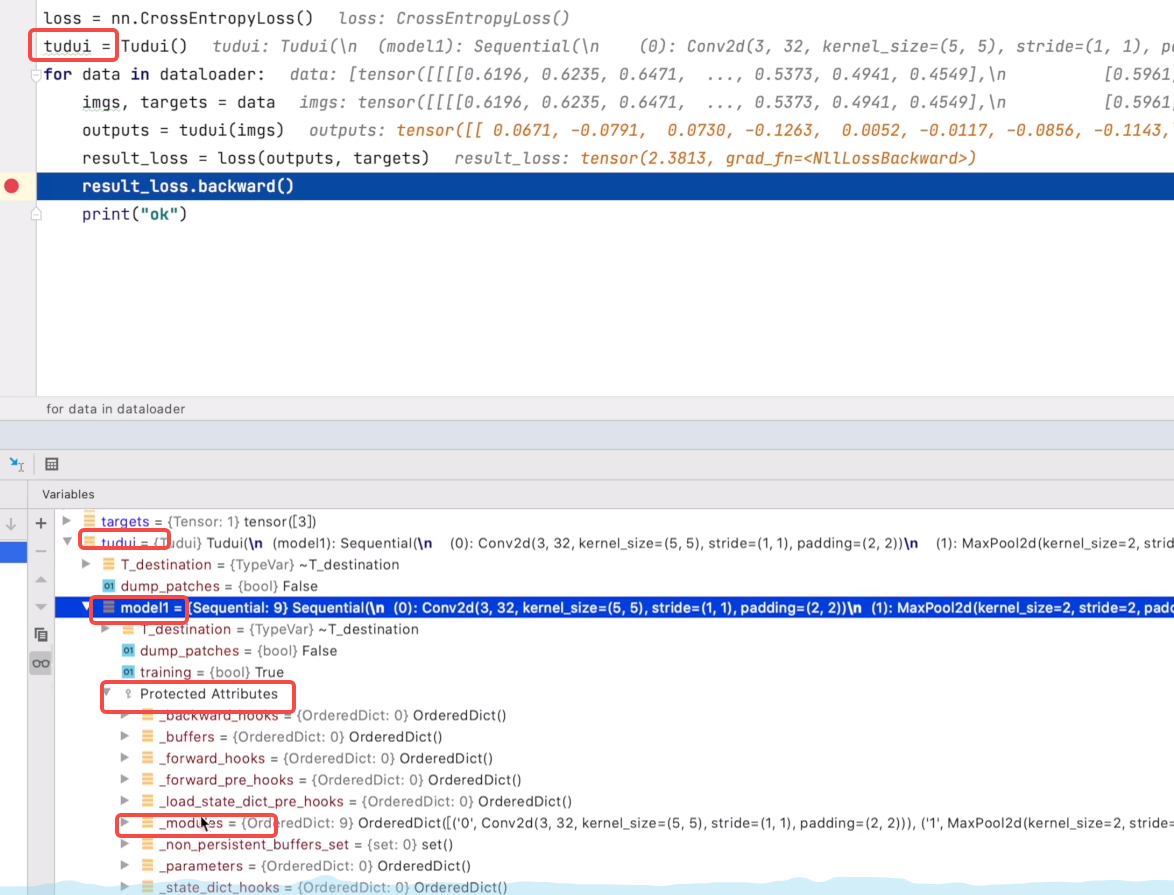Click the object icon beside _forward_hooks
Image resolution: width=1174 pixels, height=895 pixels.
(147, 758)
